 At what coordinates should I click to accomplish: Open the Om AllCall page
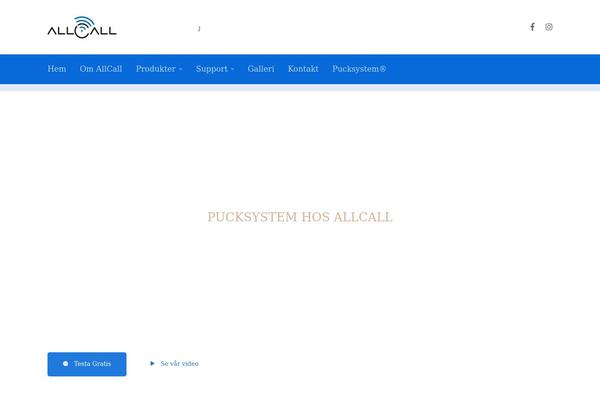(x=101, y=69)
